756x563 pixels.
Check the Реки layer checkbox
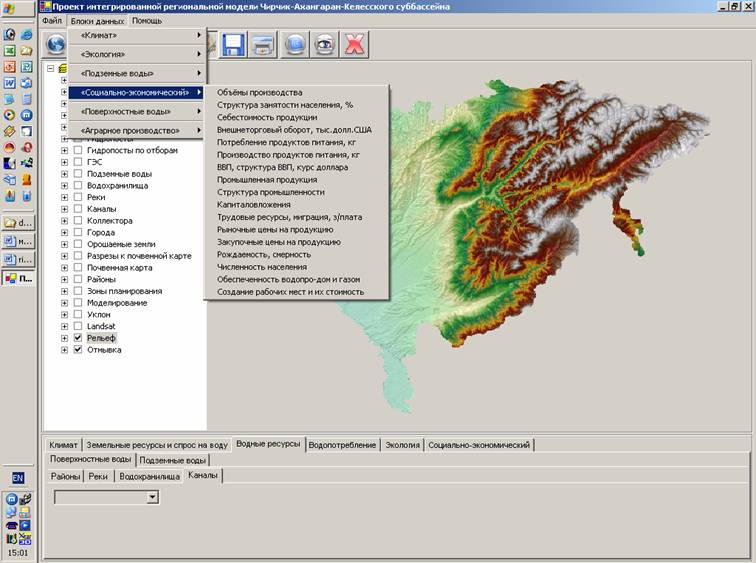point(78,198)
